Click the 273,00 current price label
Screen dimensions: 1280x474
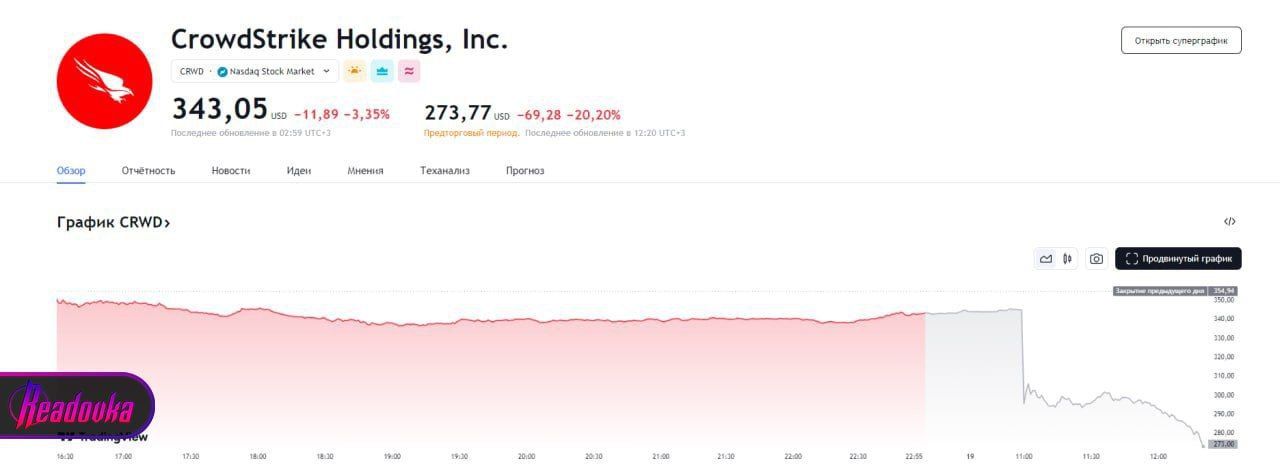point(1224,444)
